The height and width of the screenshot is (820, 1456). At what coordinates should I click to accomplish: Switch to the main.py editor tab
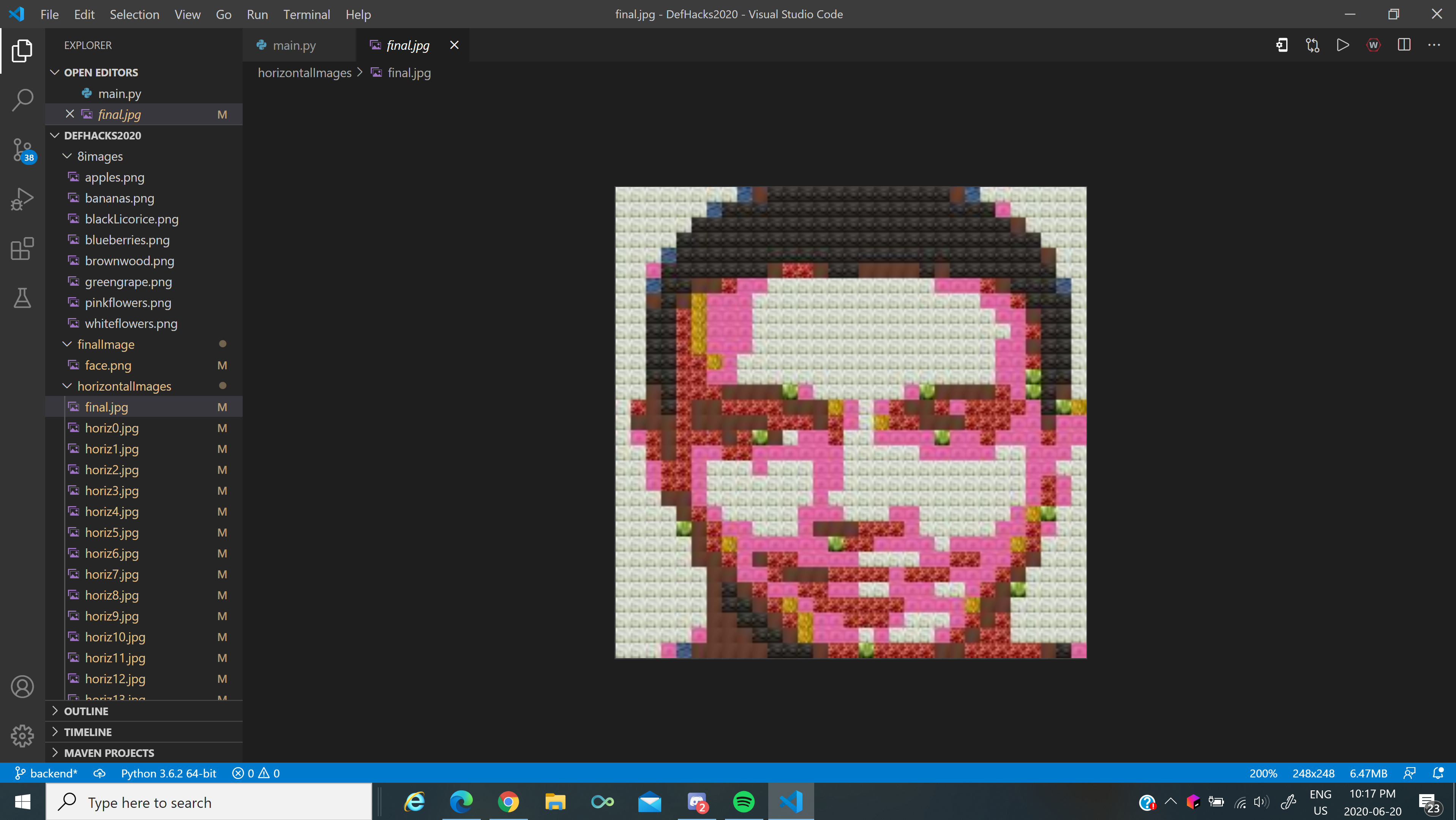[293, 45]
